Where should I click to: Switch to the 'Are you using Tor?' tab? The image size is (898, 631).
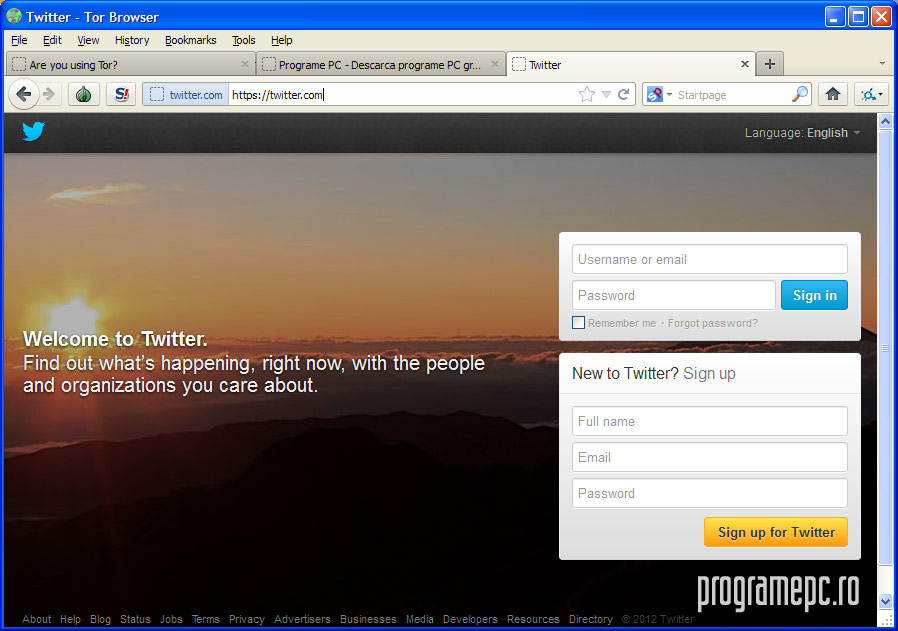(x=131, y=64)
